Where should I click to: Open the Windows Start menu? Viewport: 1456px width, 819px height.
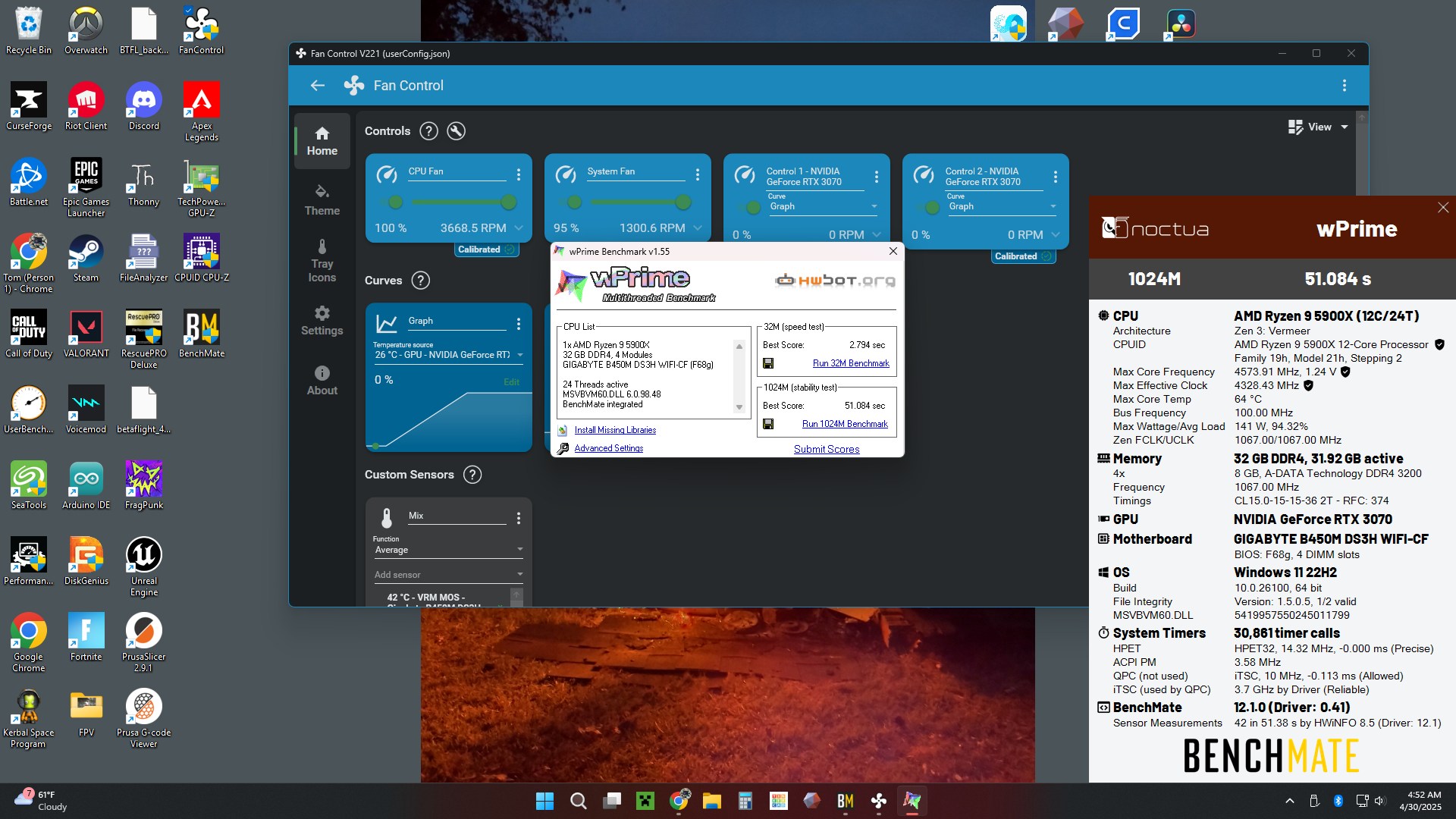pyautogui.click(x=544, y=801)
